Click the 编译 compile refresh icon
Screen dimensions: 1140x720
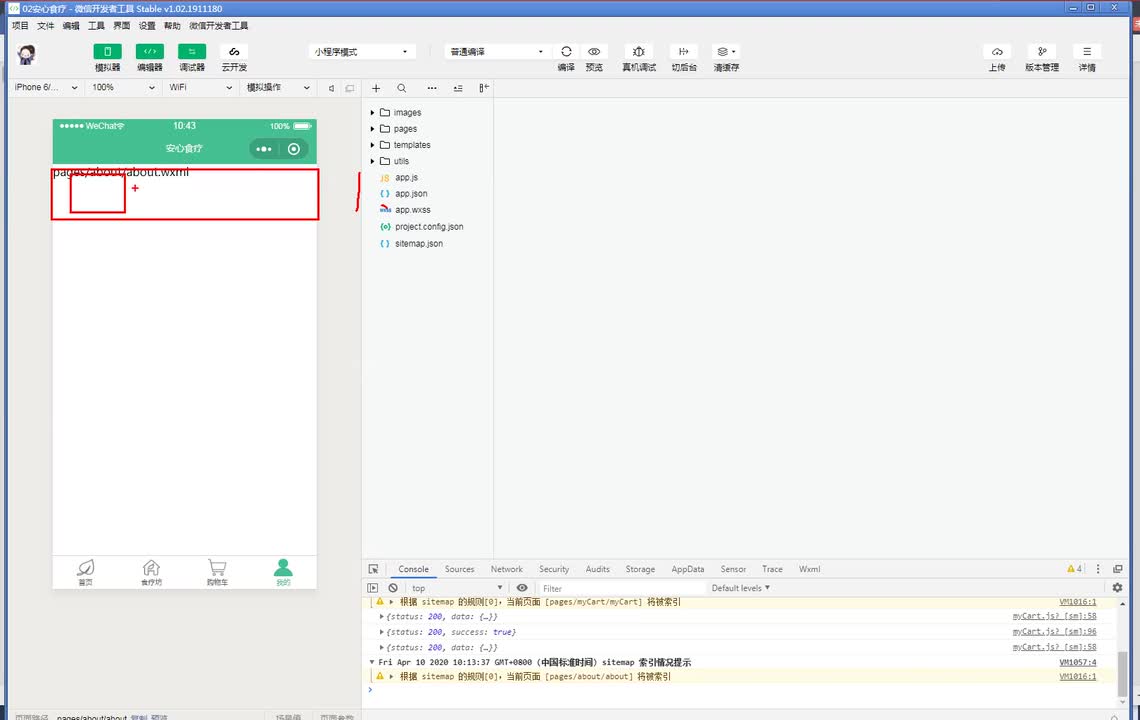pyautogui.click(x=566, y=52)
